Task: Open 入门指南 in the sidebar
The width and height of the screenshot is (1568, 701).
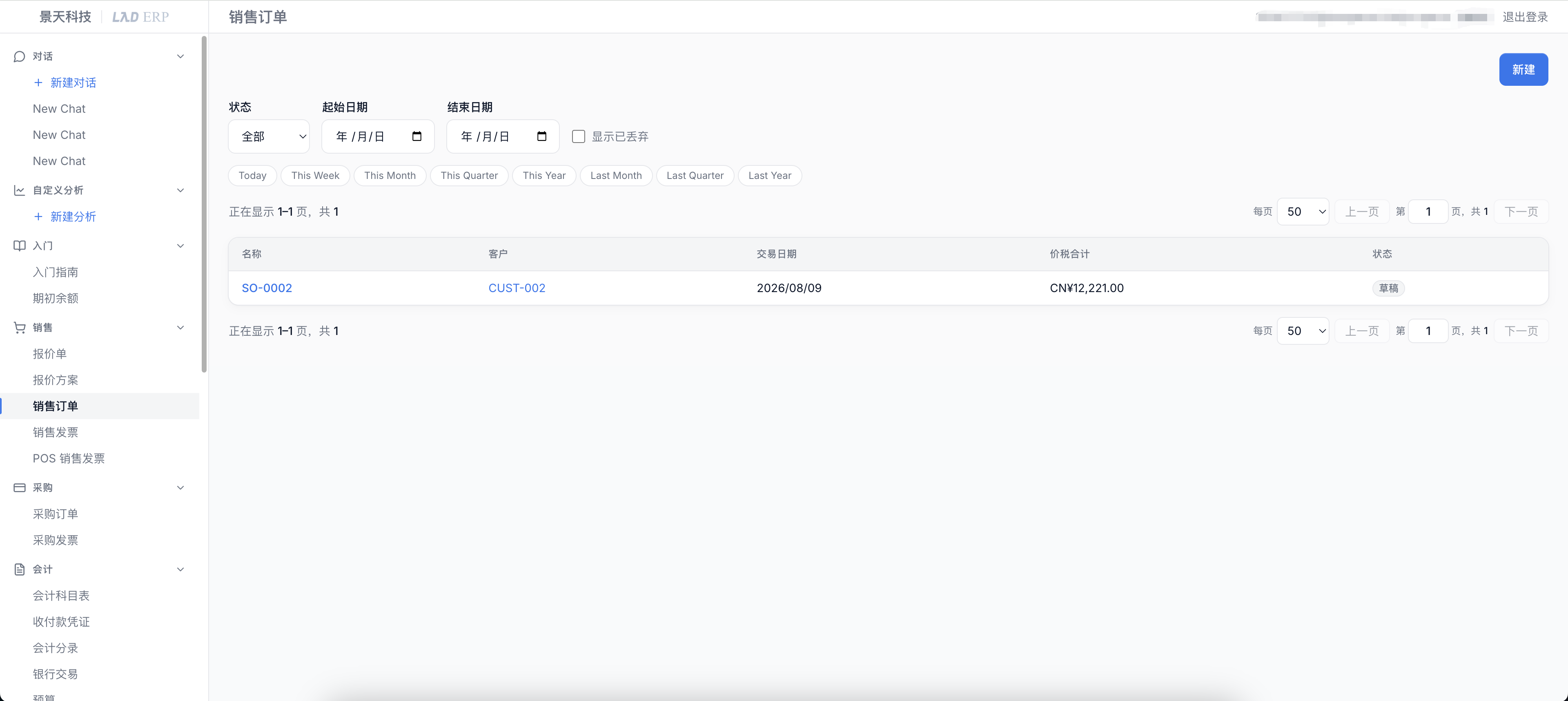Action: click(x=56, y=272)
